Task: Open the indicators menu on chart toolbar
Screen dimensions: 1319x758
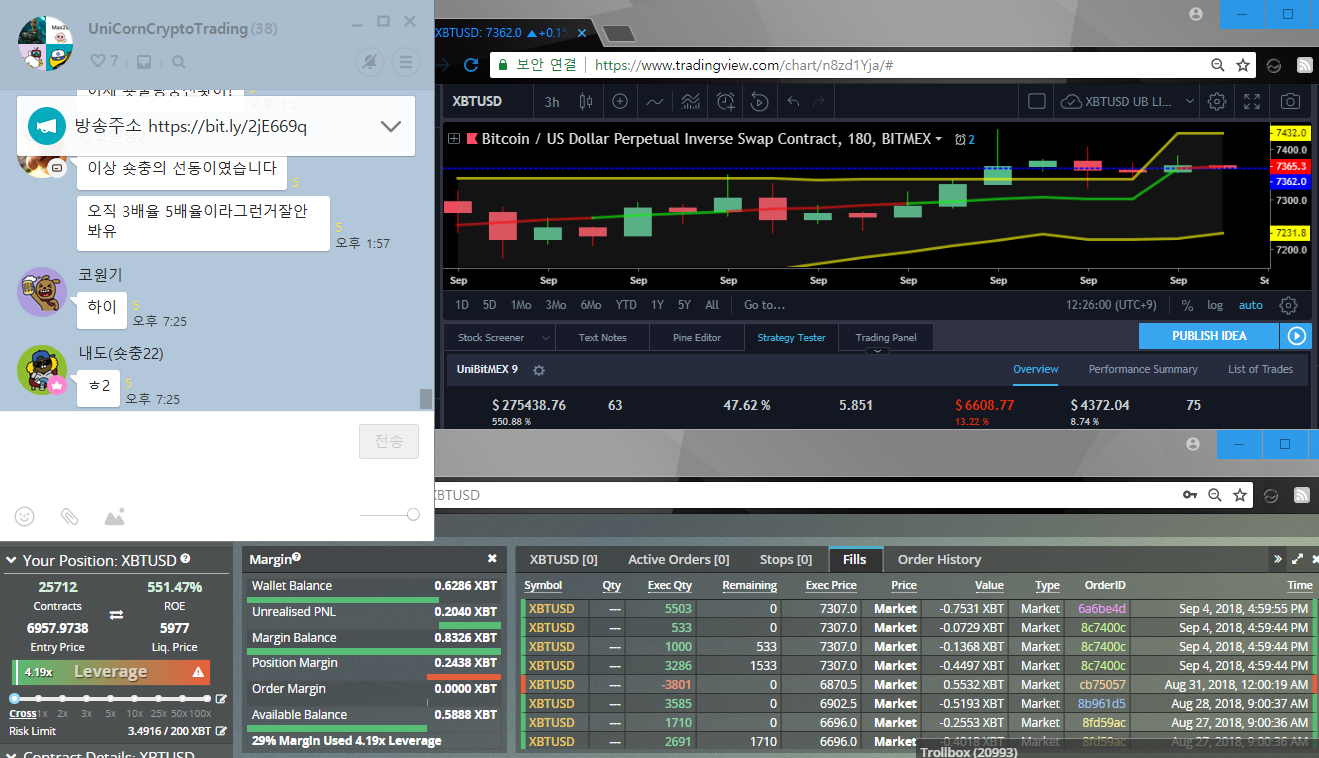Action: click(x=655, y=101)
